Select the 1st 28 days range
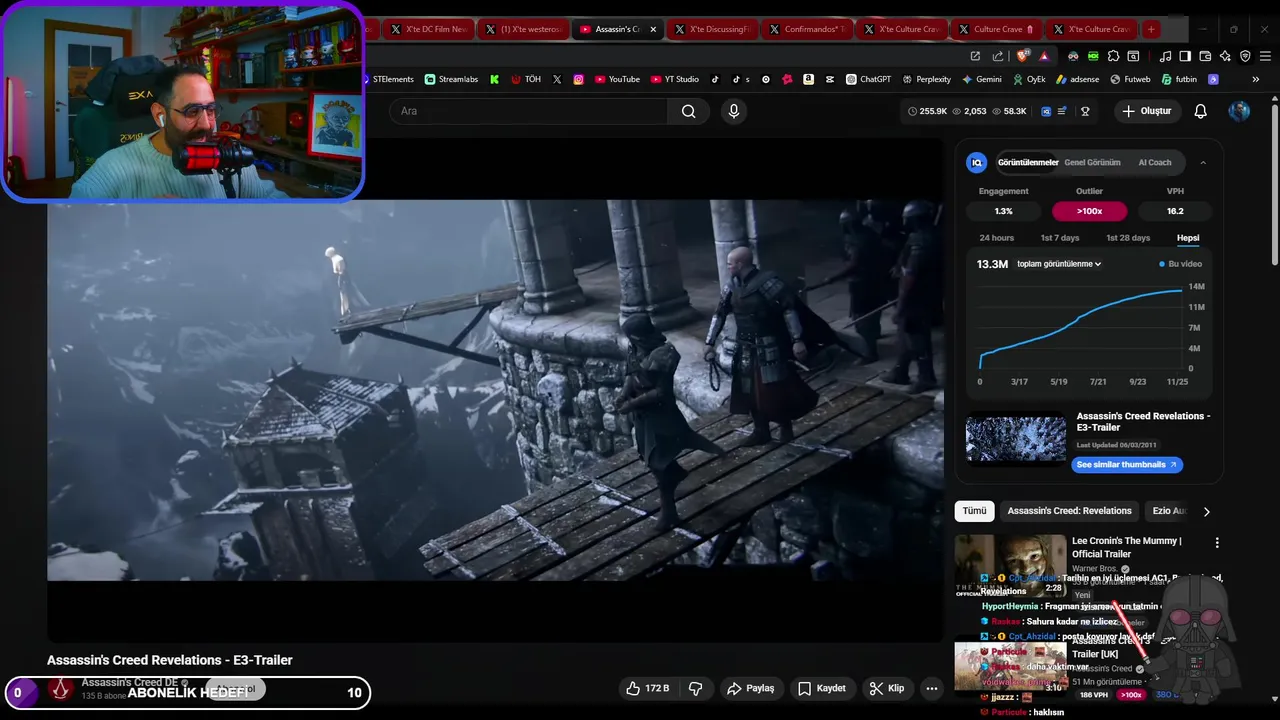Image resolution: width=1280 pixels, height=720 pixels. click(x=1128, y=238)
